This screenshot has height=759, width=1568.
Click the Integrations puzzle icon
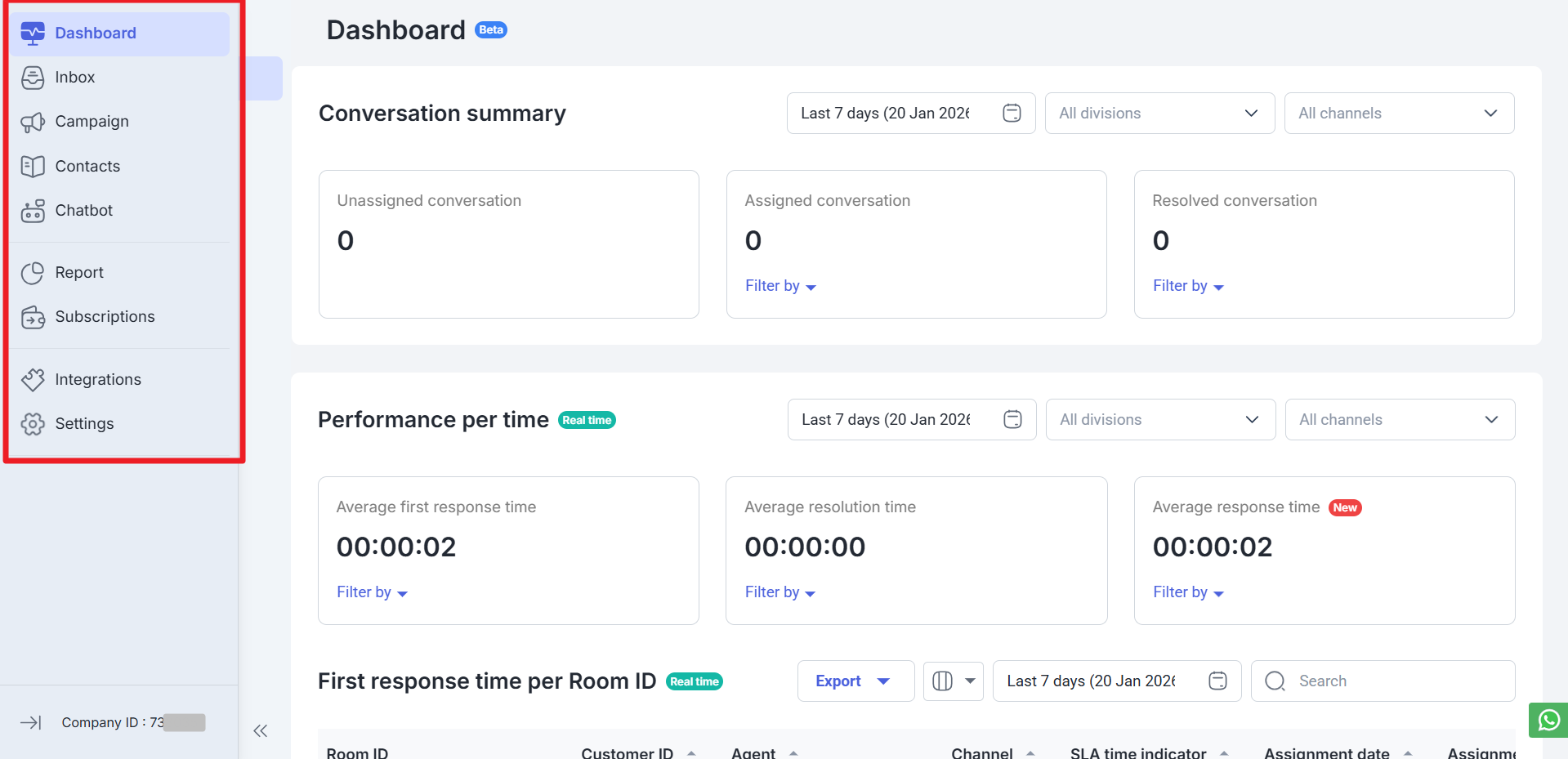pyautogui.click(x=33, y=380)
